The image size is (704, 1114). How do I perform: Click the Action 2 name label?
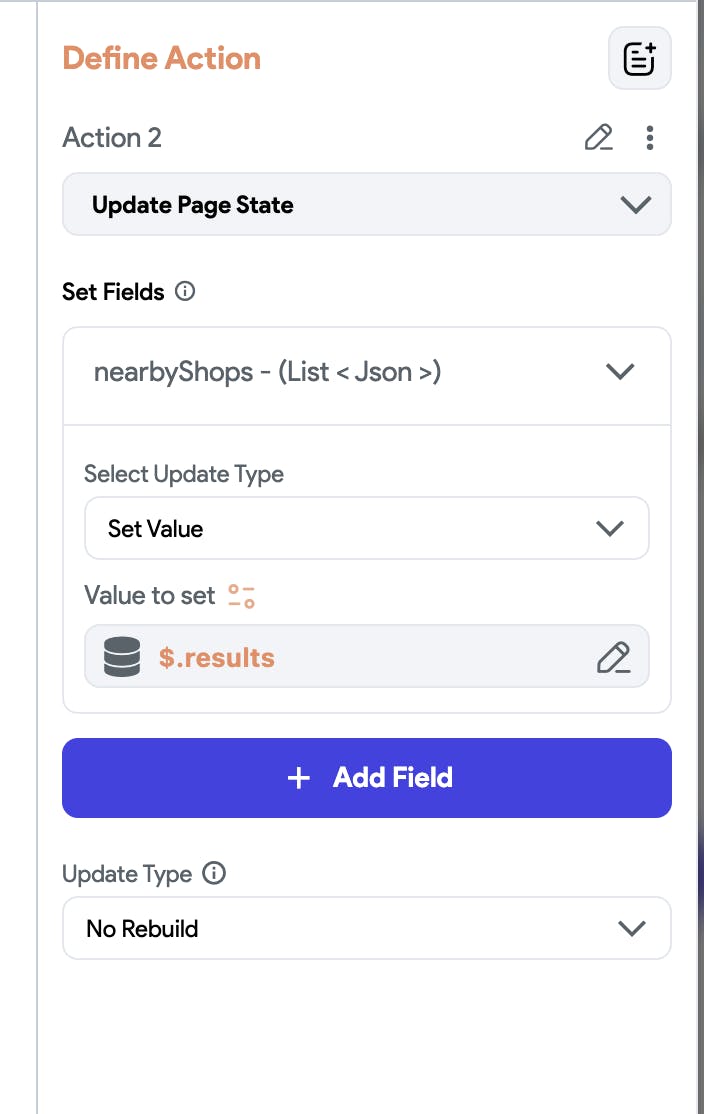[112, 137]
